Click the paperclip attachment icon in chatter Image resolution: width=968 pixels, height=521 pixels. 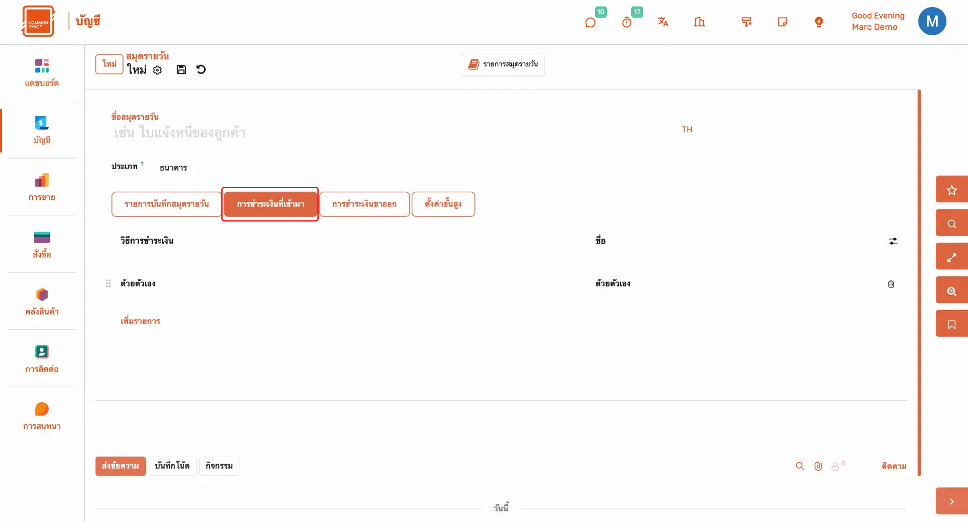pyautogui.click(x=817, y=466)
